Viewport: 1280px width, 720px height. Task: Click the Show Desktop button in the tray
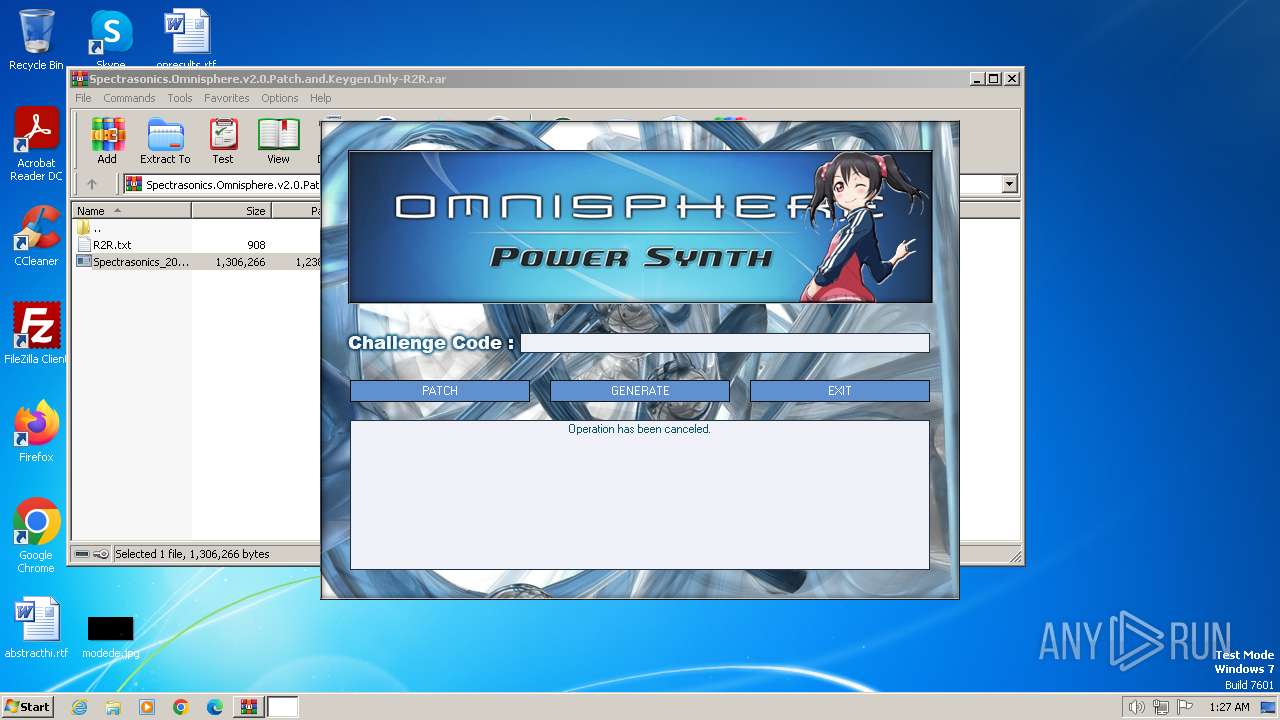click(1269, 707)
